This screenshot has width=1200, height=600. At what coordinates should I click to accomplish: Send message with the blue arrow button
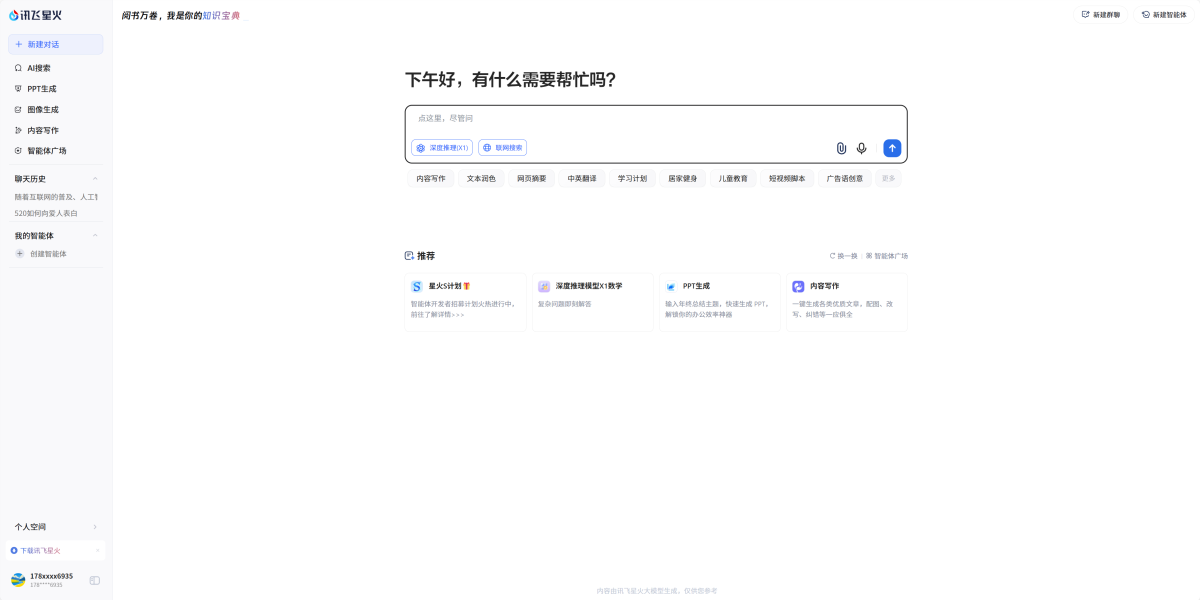(892, 148)
